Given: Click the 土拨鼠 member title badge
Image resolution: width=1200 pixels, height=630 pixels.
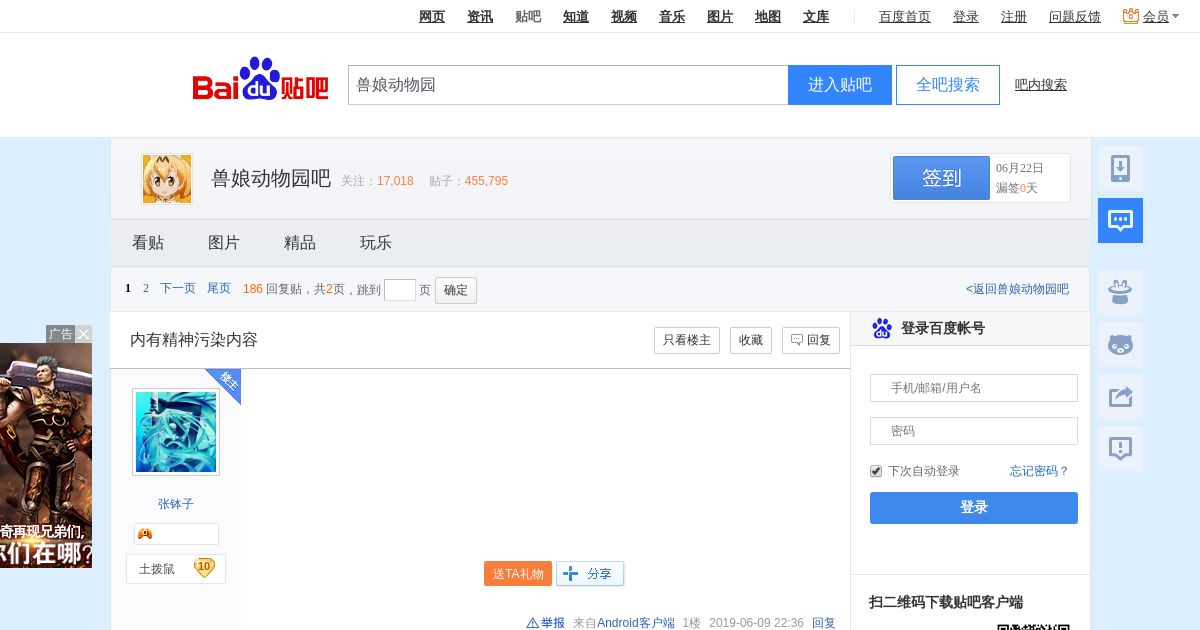Looking at the screenshot, I should click(176, 569).
